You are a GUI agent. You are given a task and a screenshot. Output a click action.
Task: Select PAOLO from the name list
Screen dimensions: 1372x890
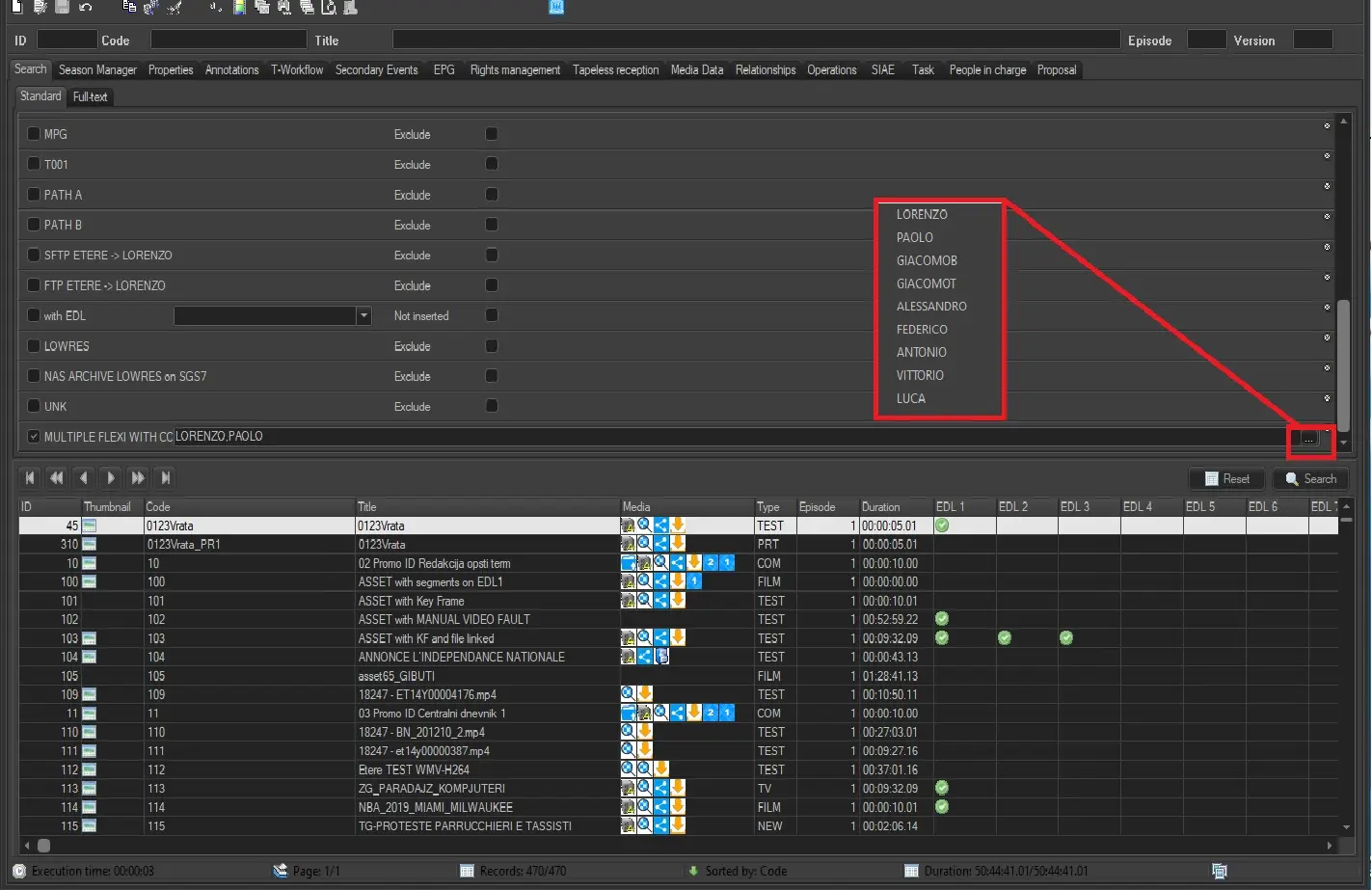(x=914, y=237)
